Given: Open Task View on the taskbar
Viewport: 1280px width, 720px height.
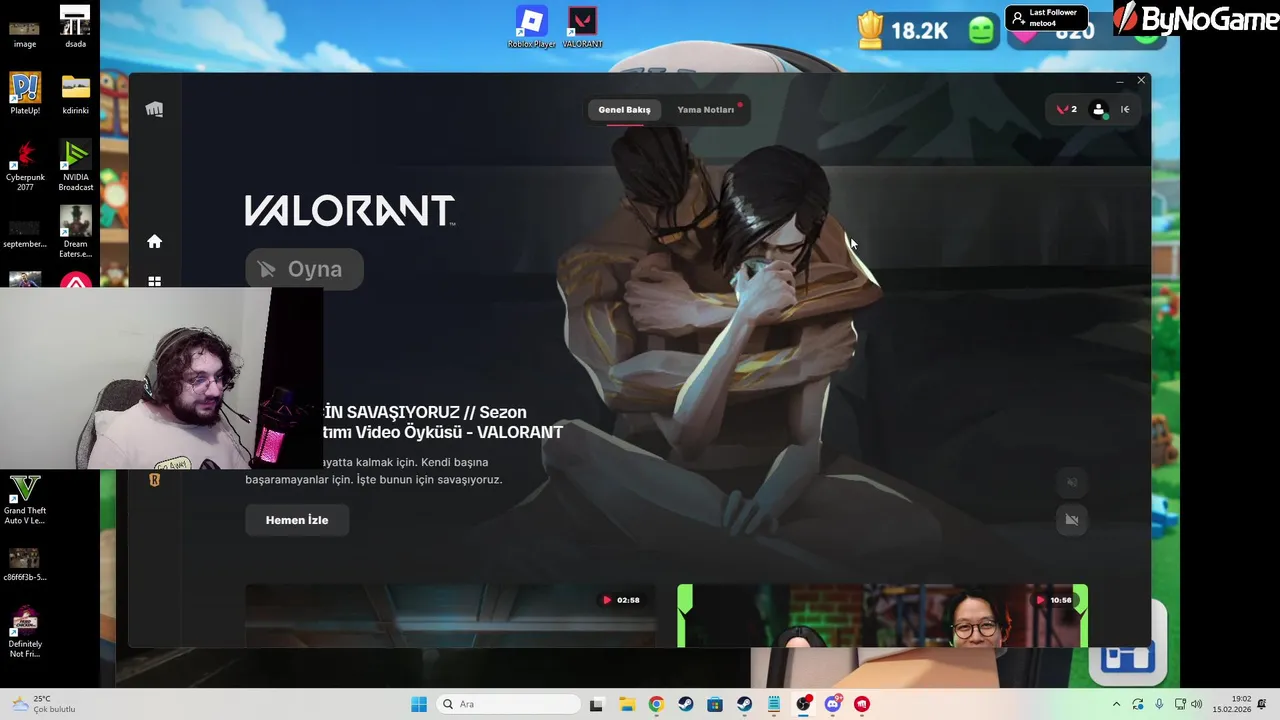Looking at the screenshot, I should click(x=597, y=704).
